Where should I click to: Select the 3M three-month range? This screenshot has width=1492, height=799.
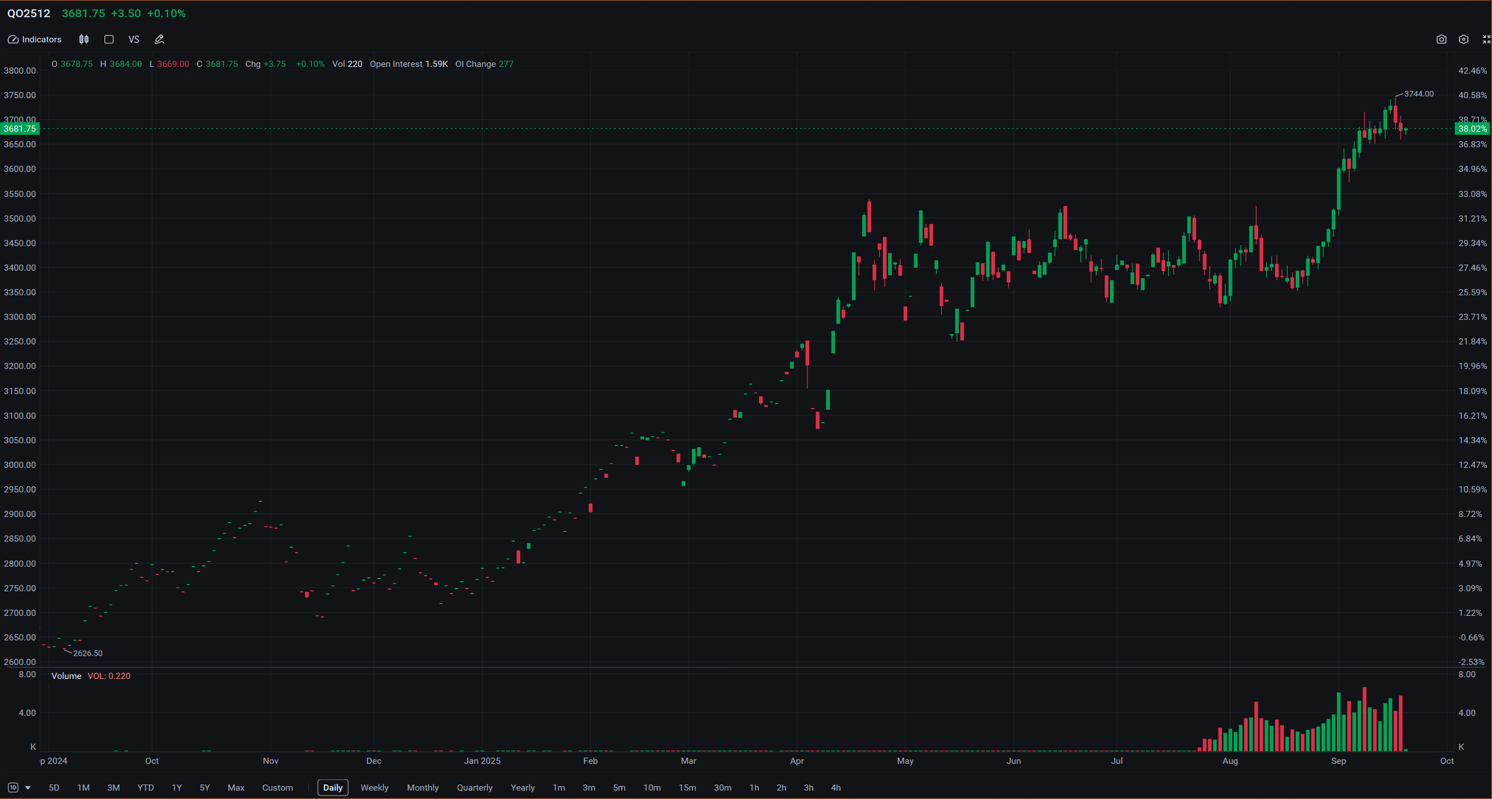click(x=114, y=788)
